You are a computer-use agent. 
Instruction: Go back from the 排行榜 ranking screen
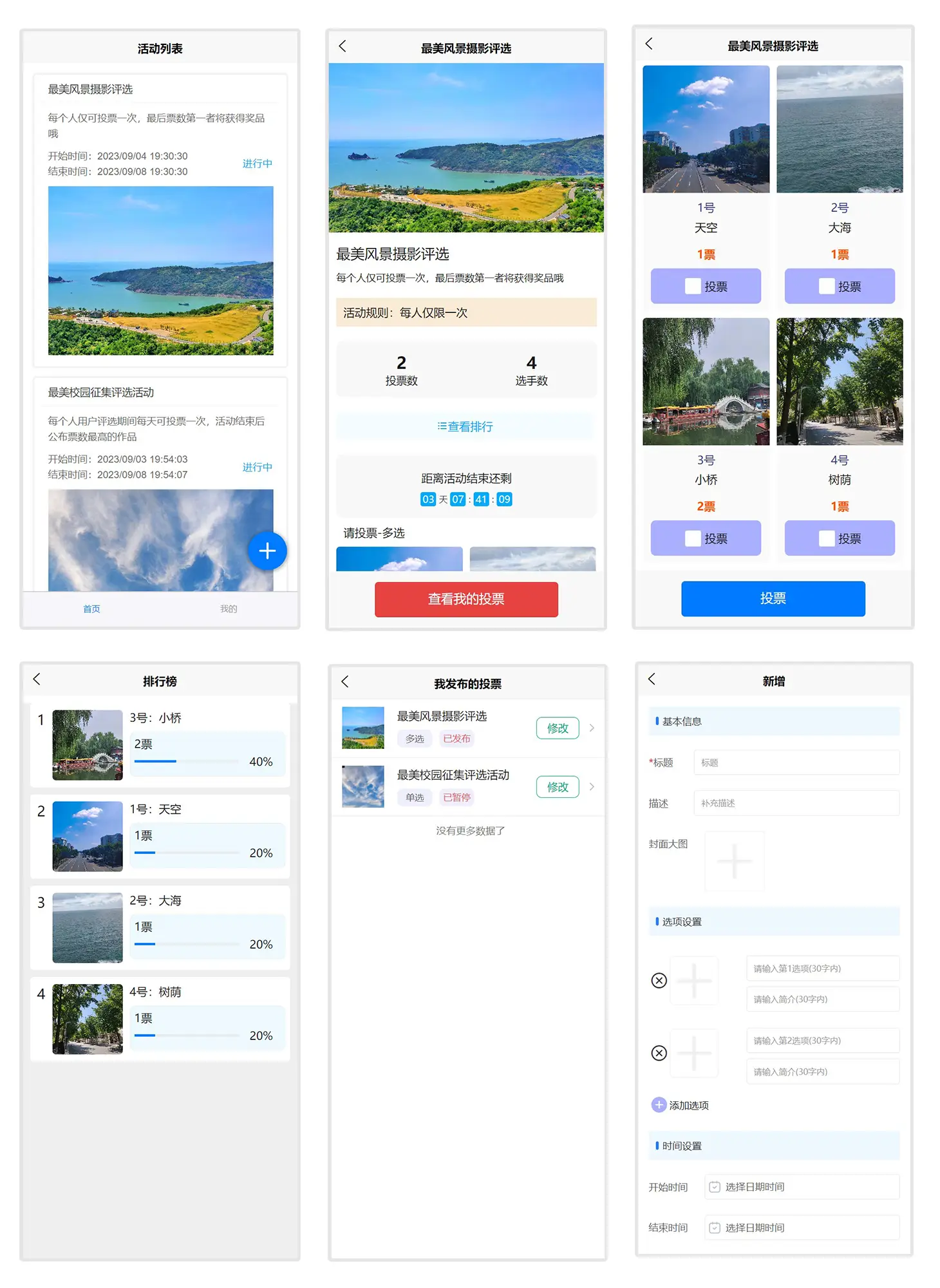point(37,679)
